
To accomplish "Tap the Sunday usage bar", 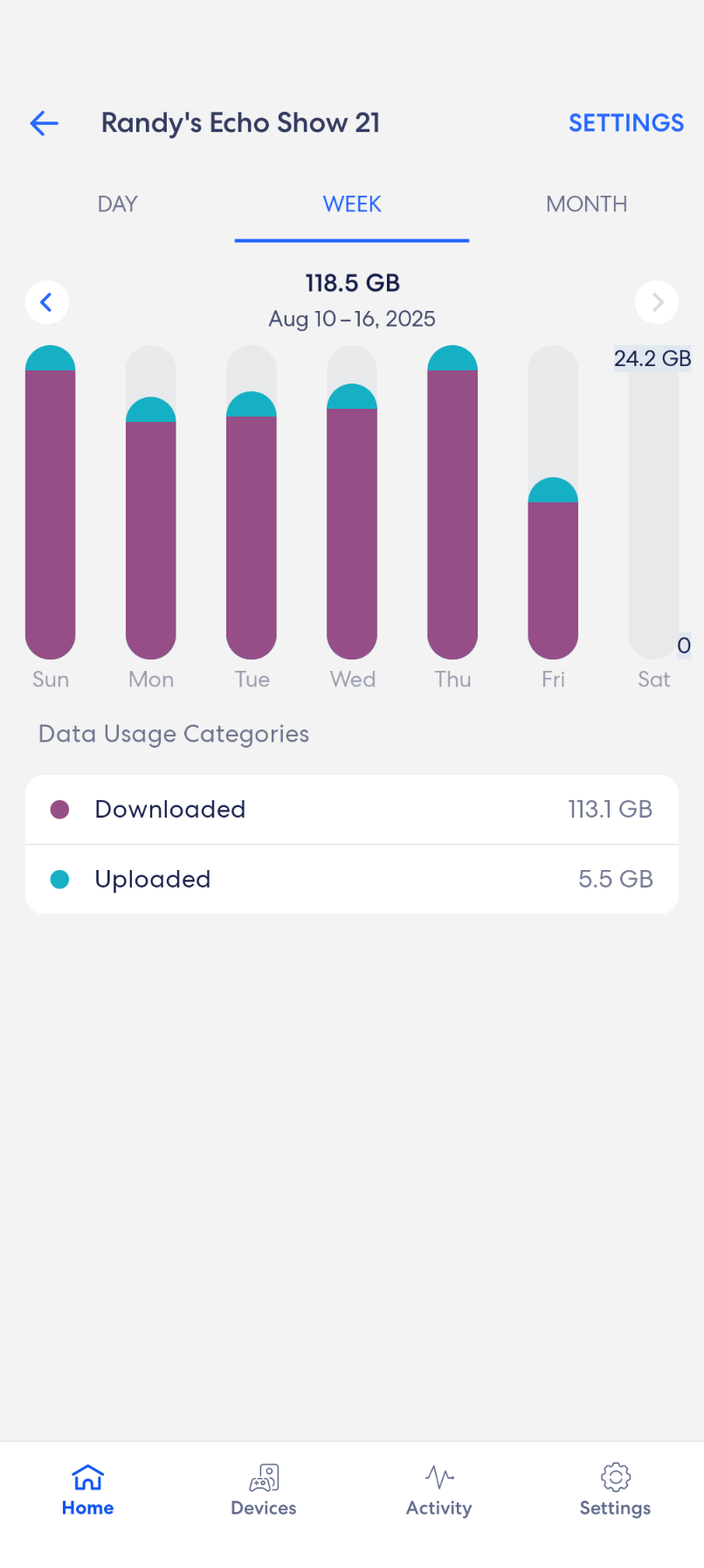I will coord(51,502).
